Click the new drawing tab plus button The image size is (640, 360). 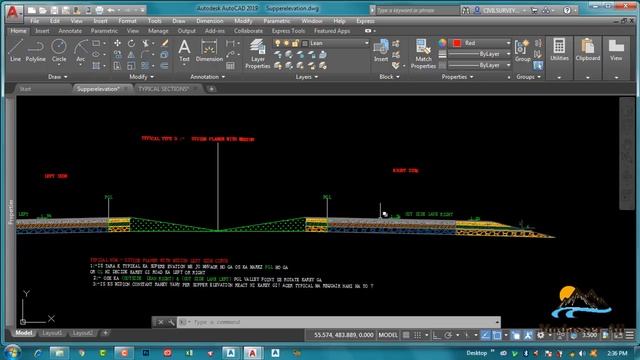click(x=211, y=89)
